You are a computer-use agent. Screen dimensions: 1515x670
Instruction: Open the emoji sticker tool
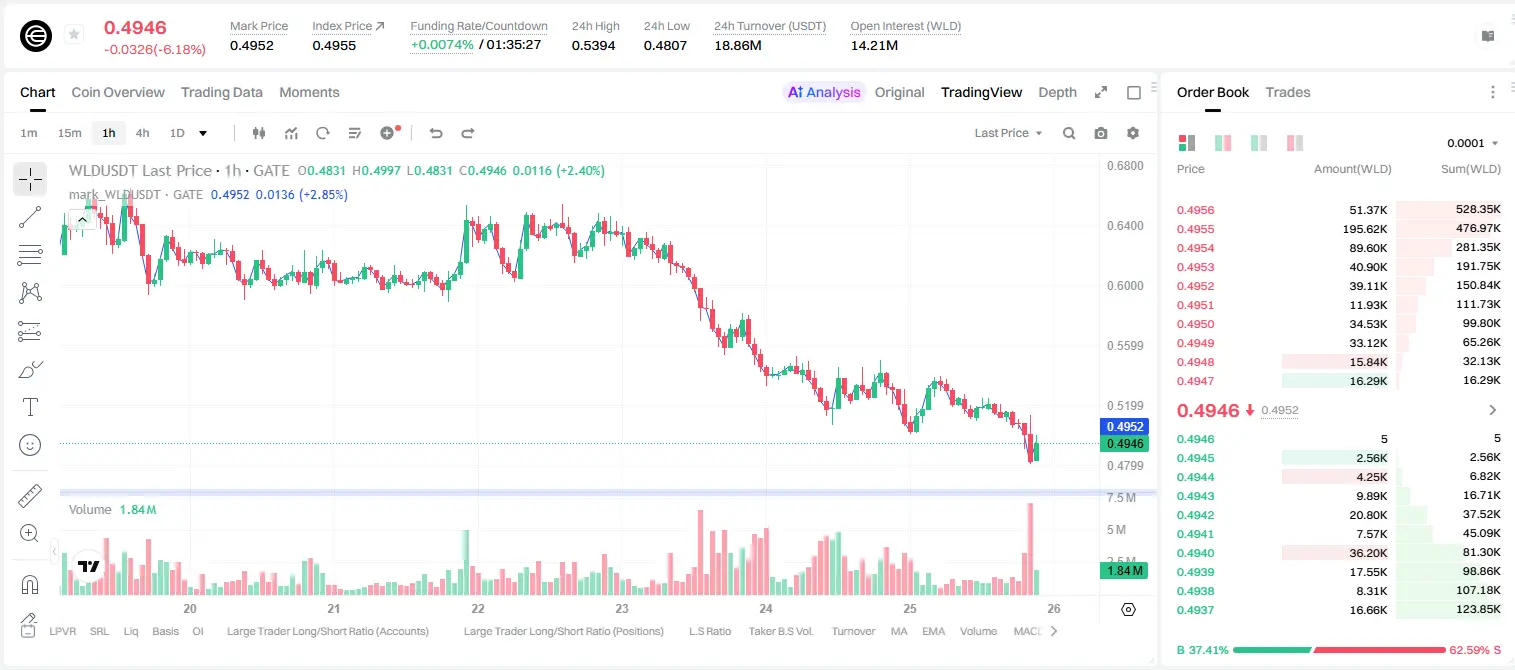30,445
